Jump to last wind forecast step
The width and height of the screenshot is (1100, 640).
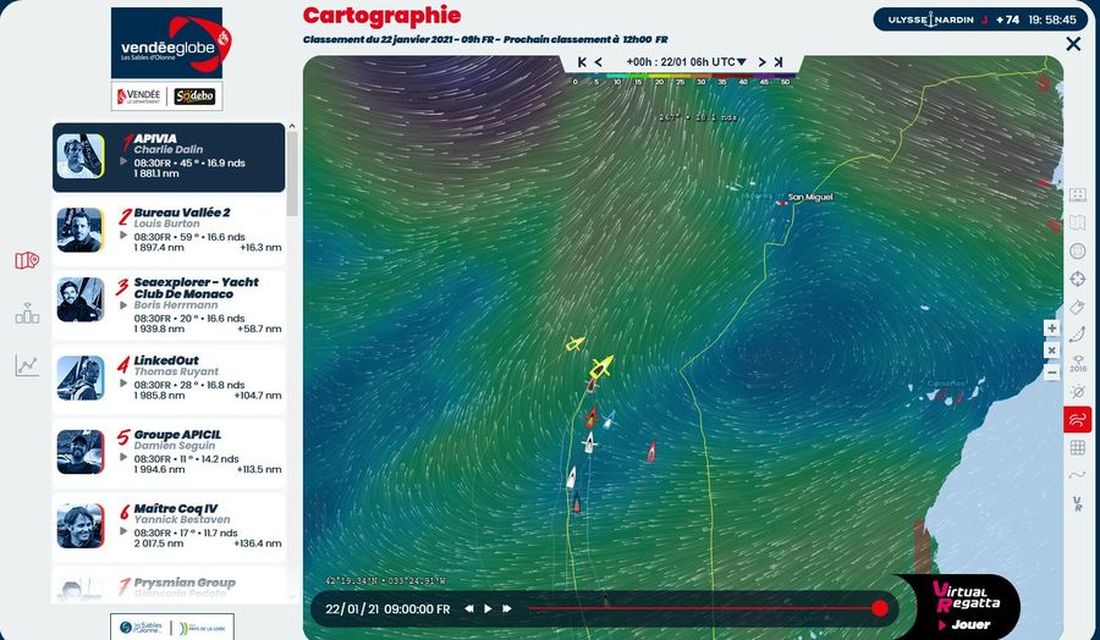tap(778, 62)
